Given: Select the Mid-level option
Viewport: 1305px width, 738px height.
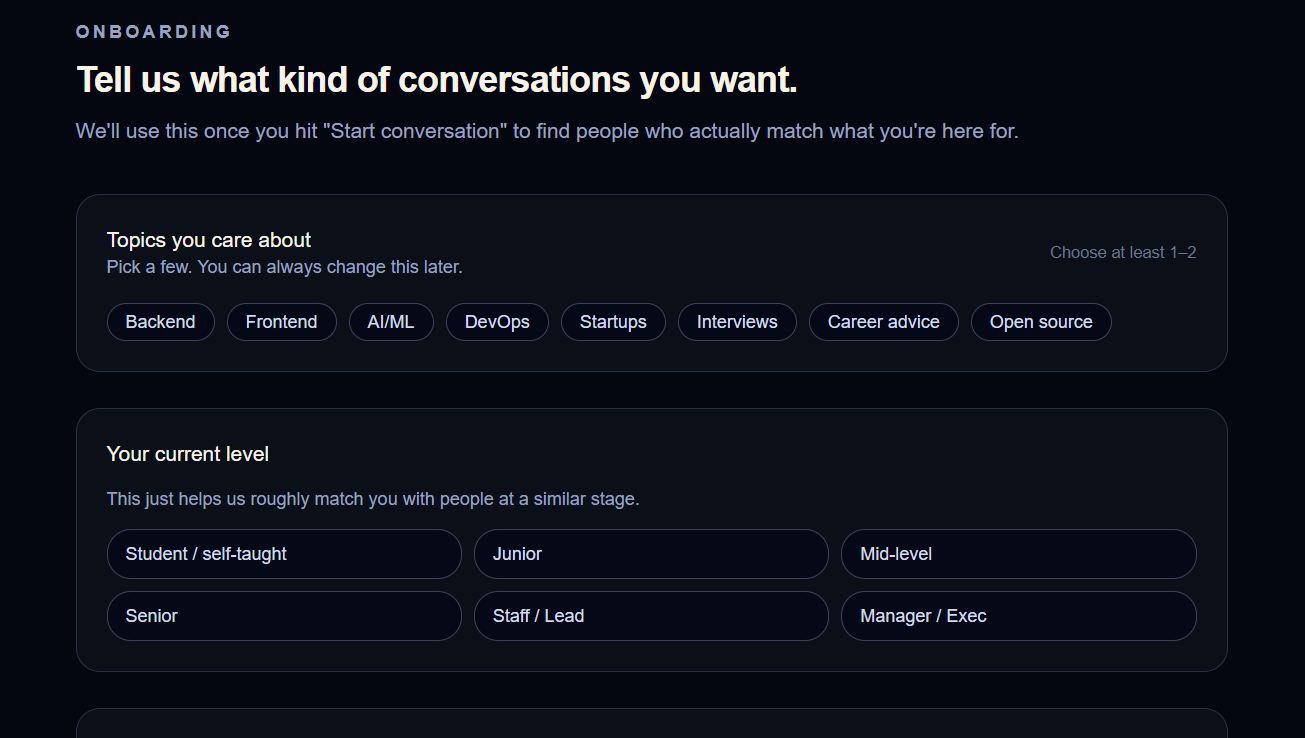Looking at the screenshot, I should [x=1018, y=554].
